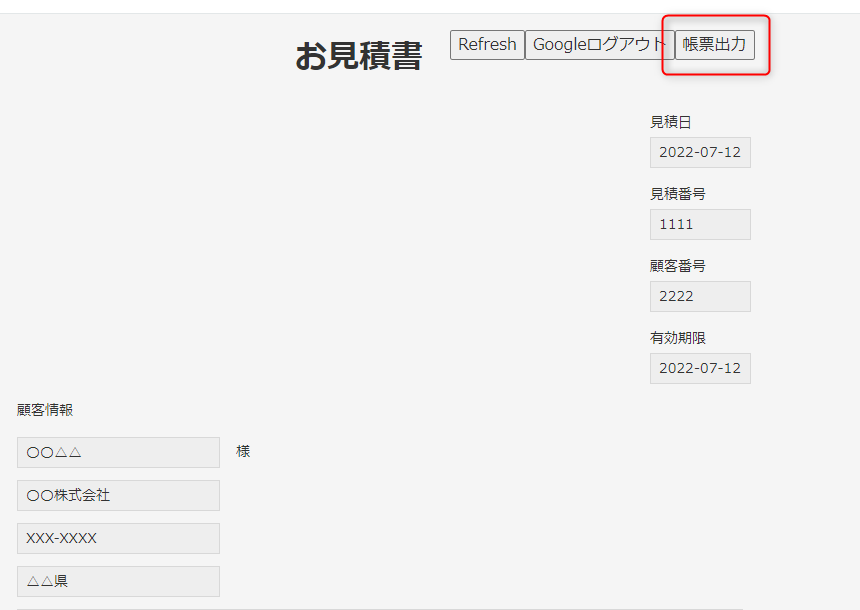
Task: Focus the 見積番号 field showing 1111
Action: tap(700, 224)
